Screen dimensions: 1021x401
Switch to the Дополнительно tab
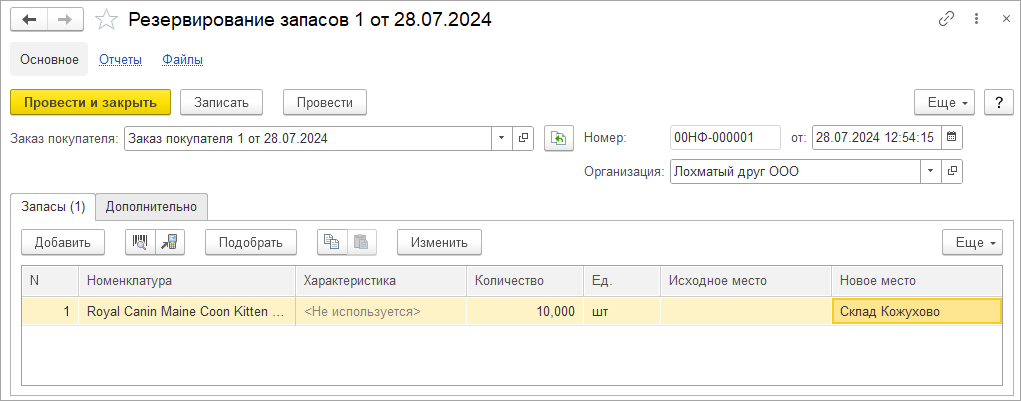tap(151, 207)
